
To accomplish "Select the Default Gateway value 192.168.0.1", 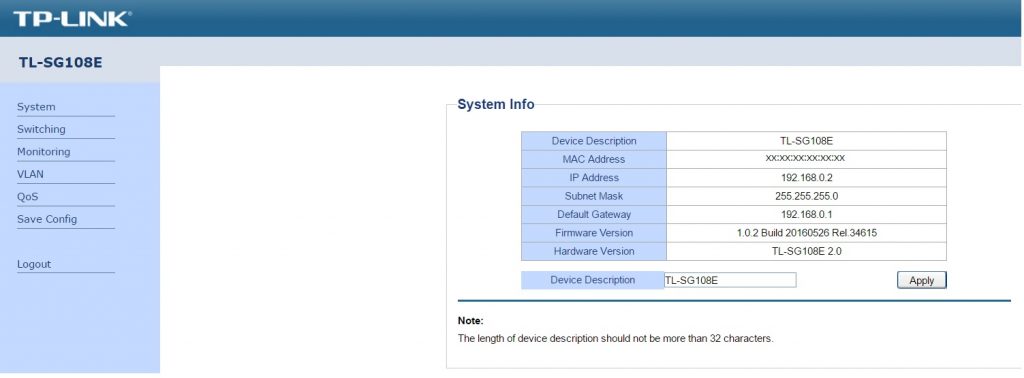I will point(806,214).
